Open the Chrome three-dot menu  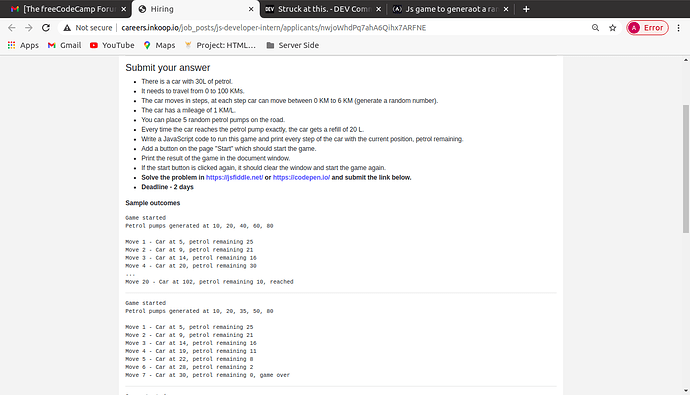coord(679,28)
